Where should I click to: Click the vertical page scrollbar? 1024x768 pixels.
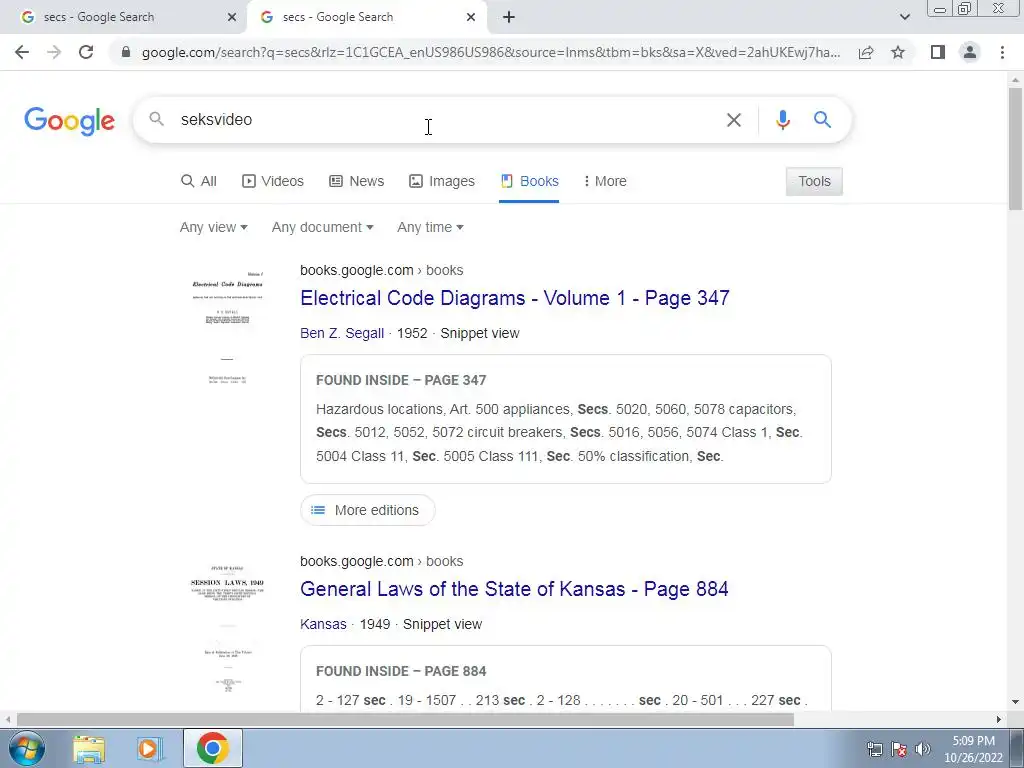1015,148
